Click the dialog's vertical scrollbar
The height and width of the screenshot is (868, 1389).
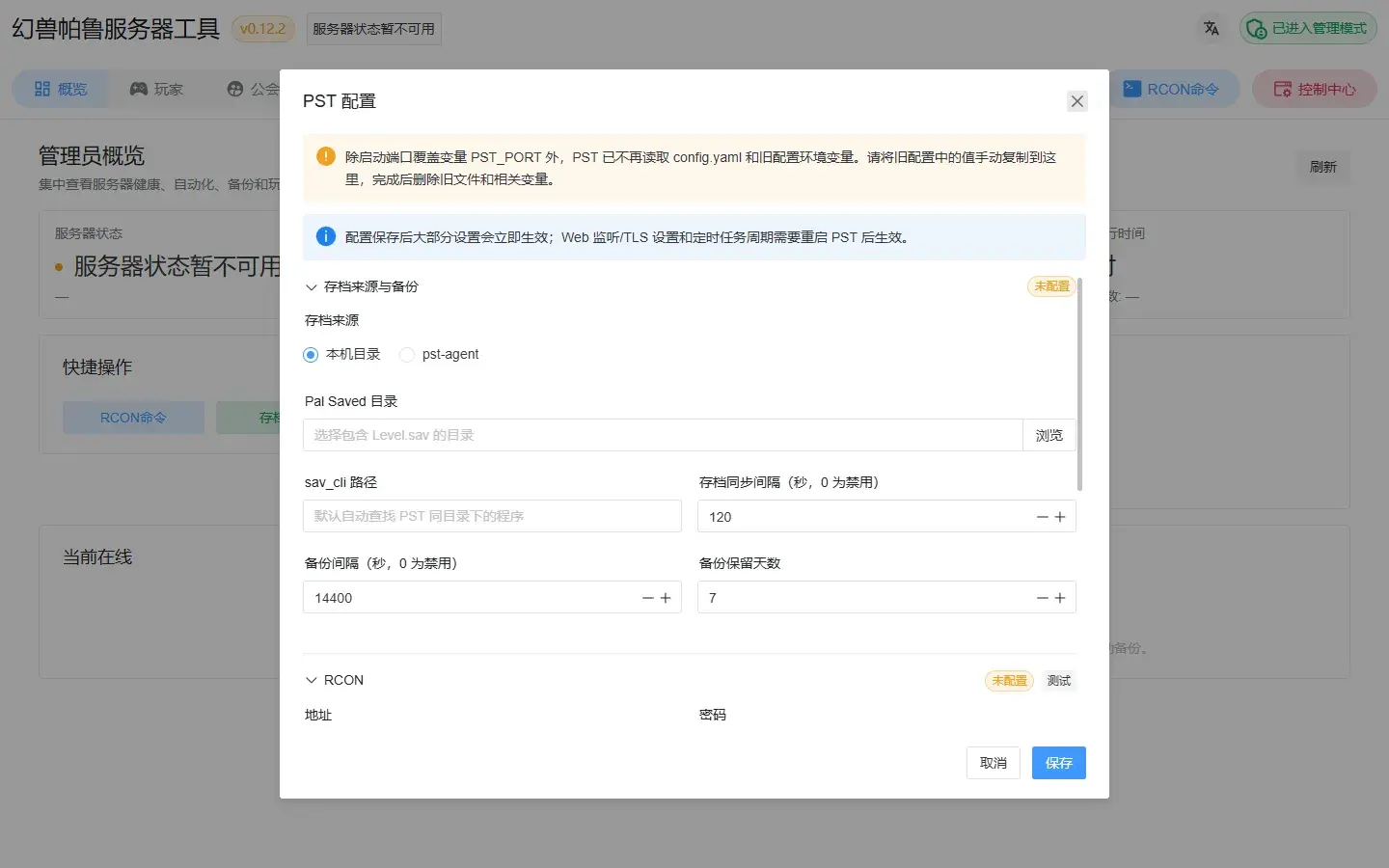click(x=1080, y=384)
